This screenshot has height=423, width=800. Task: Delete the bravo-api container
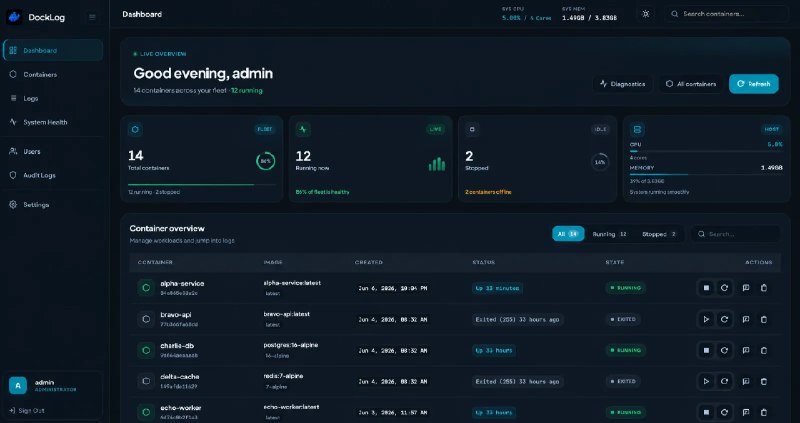coord(764,319)
